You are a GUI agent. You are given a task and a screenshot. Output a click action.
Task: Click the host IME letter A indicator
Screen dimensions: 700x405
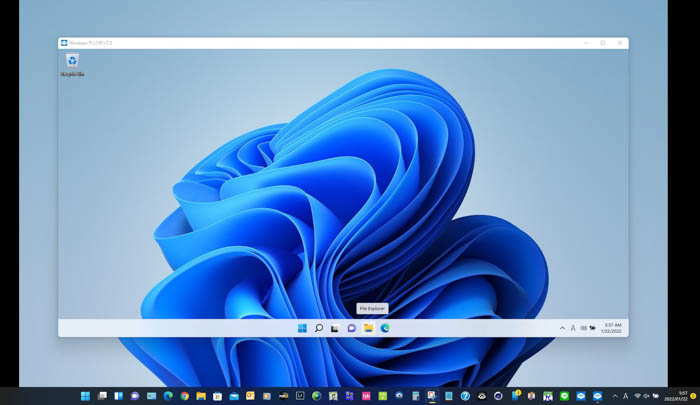[625, 396]
